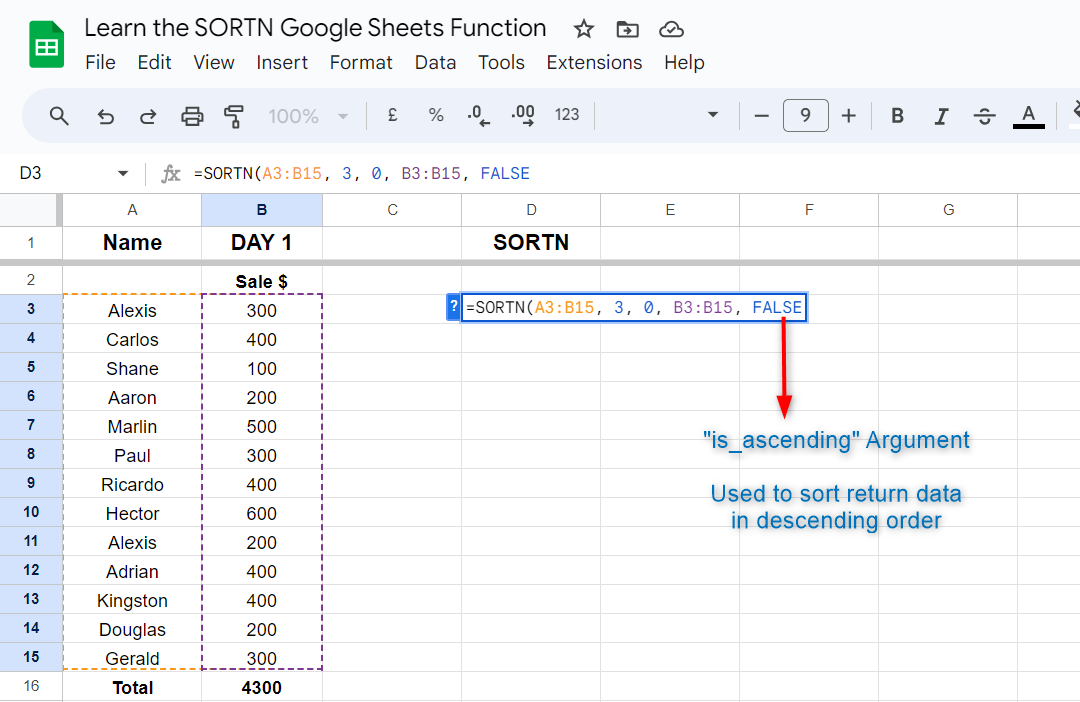Increase font size with plus button
Image resolution: width=1080 pixels, height=702 pixels.
(x=849, y=116)
